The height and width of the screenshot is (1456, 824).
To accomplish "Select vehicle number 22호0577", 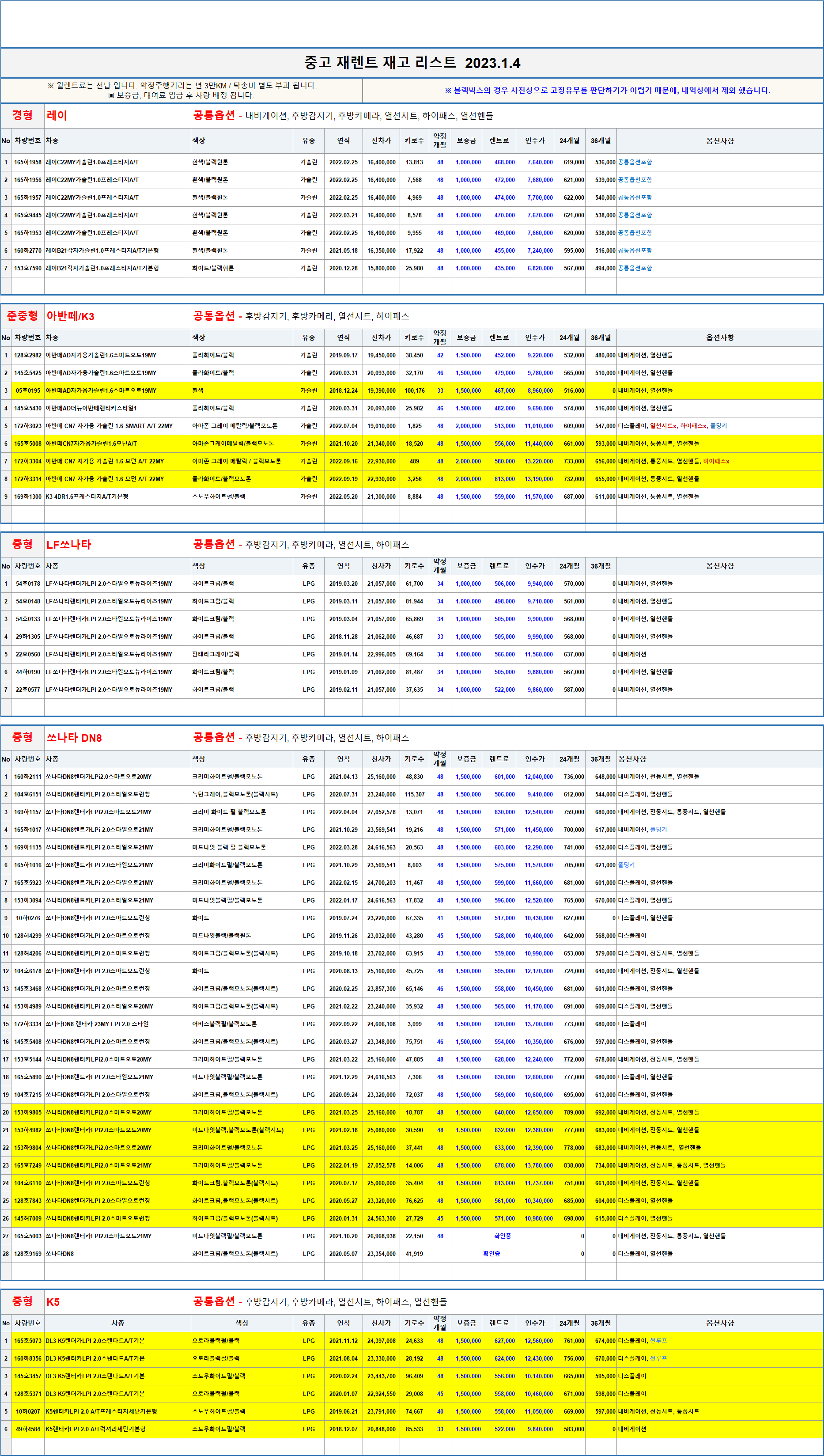I will 28,690.
